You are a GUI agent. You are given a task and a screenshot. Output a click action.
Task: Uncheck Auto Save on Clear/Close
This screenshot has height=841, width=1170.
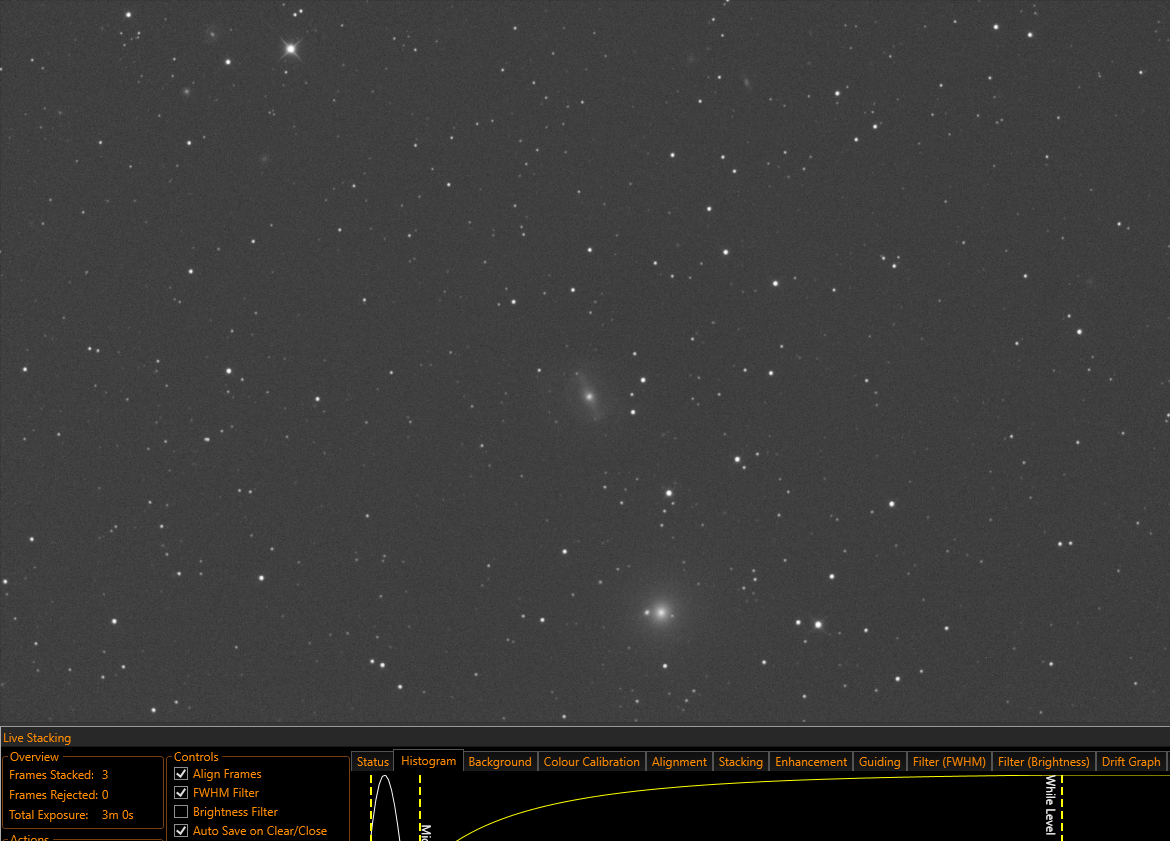click(181, 831)
